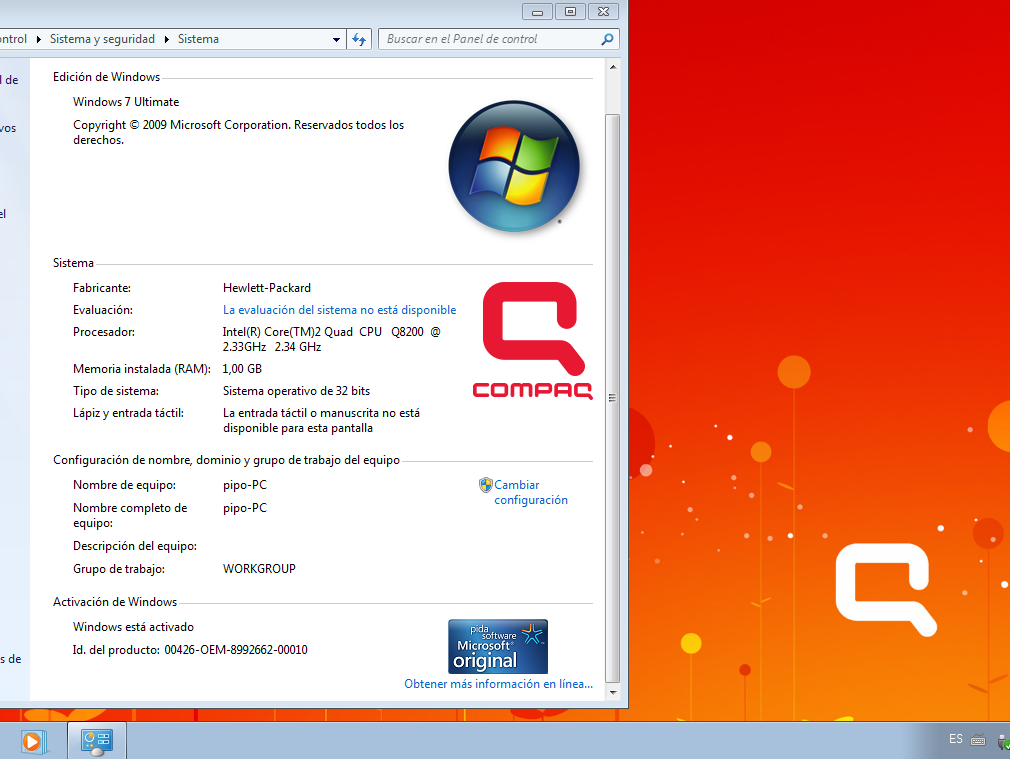
Task: Click the scrollbar down arrow in the System window
Action: (613, 693)
